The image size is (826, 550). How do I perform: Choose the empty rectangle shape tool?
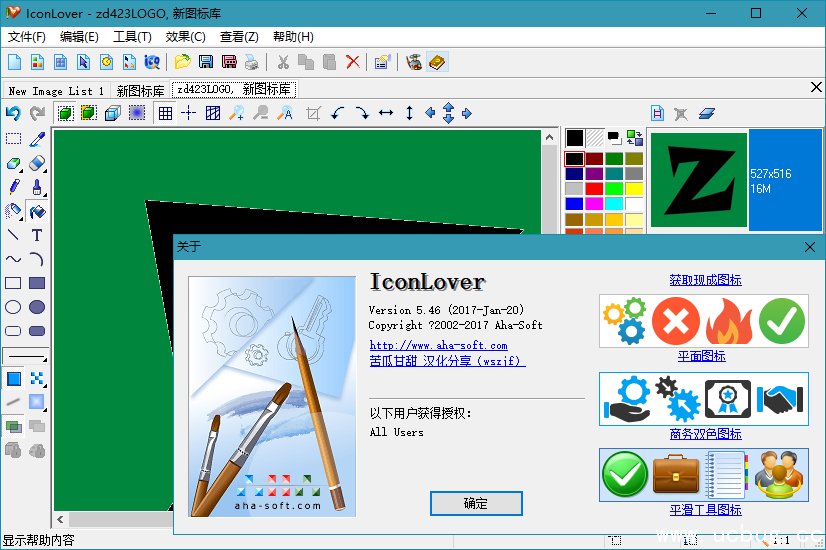[x=13, y=283]
